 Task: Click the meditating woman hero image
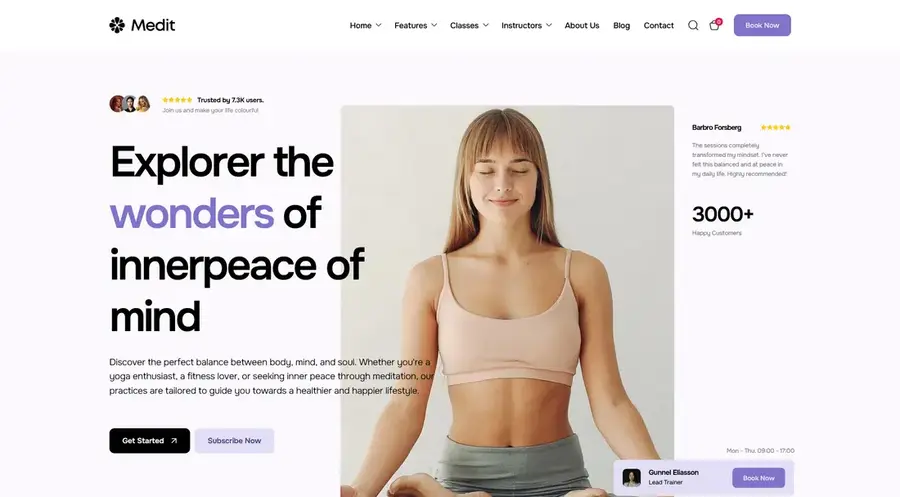click(507, 301)
